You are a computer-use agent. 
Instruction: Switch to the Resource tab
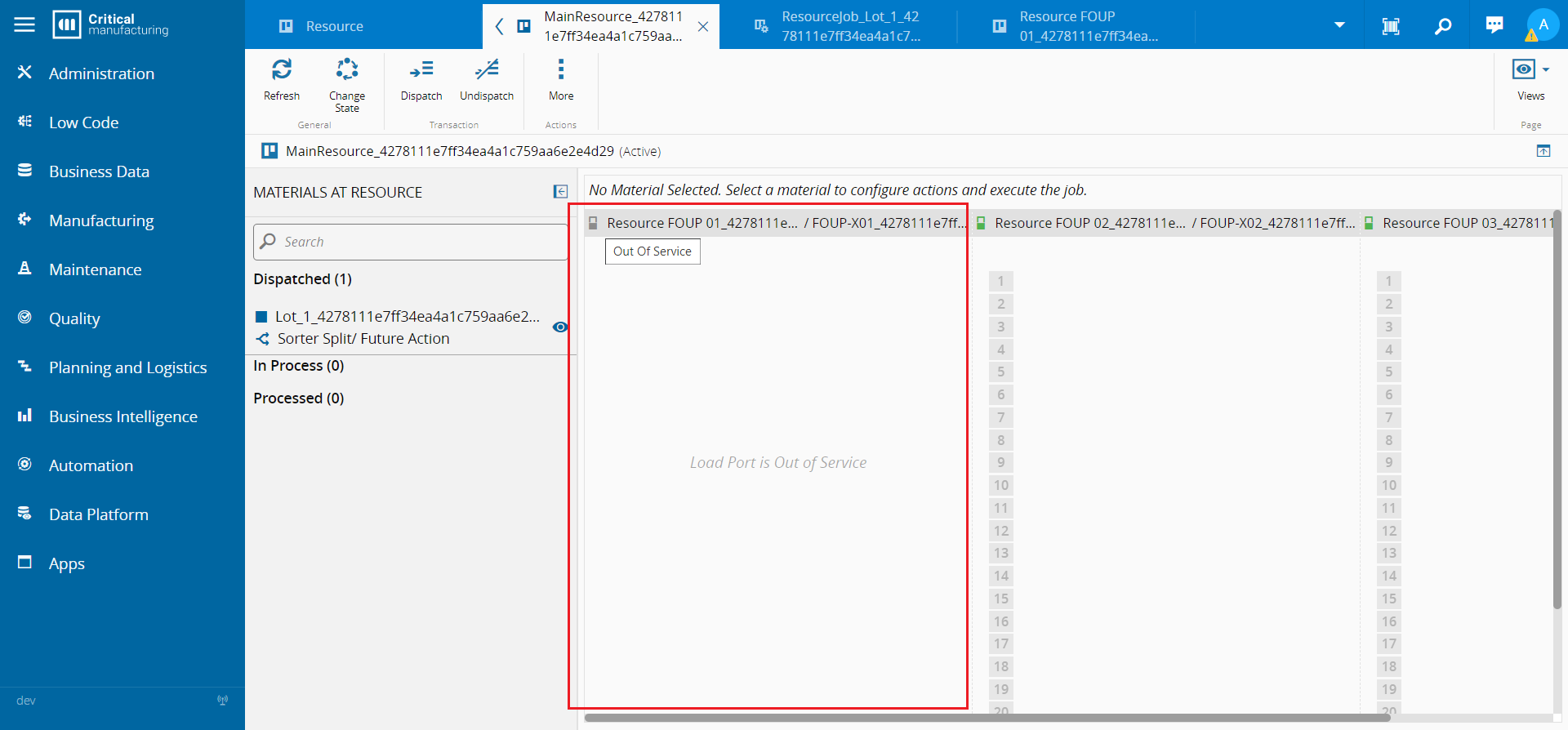click(363, 26)
